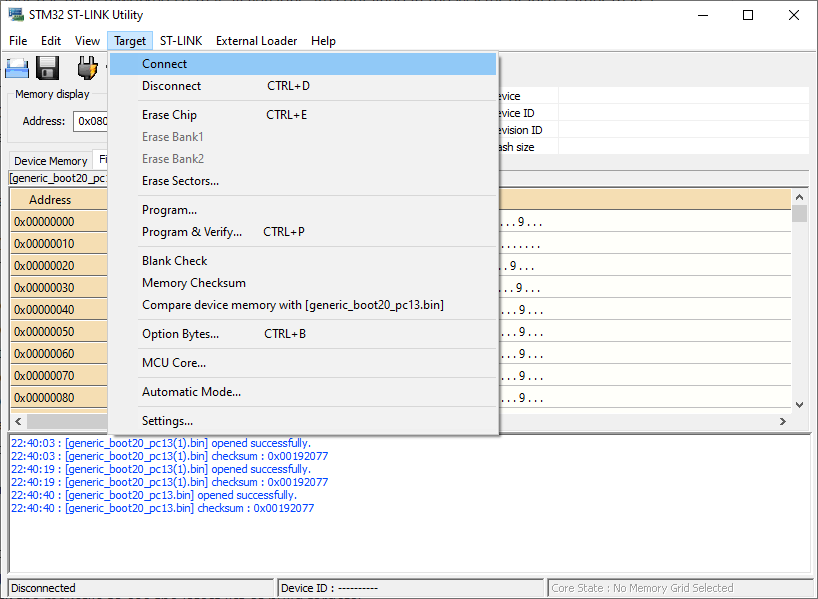Image resolution: width=818 pixels, height=599 pixels.
Task: Open Automatic Mode... menu entry
Action: (303, 392)
